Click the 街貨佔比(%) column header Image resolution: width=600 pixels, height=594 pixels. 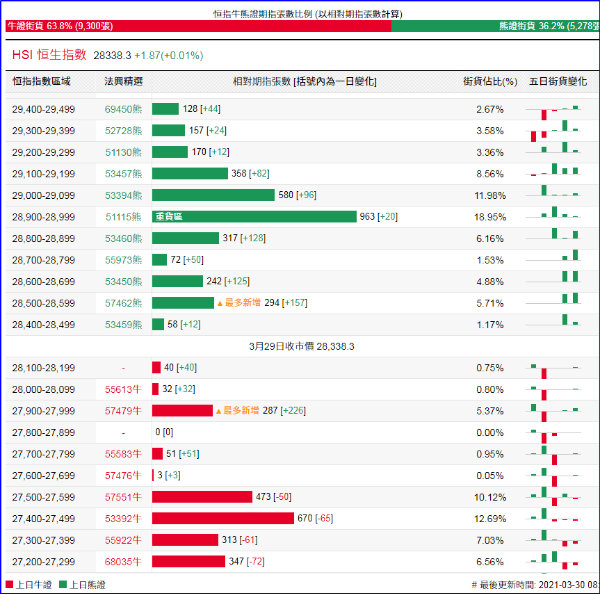click(x=490, y=82)
